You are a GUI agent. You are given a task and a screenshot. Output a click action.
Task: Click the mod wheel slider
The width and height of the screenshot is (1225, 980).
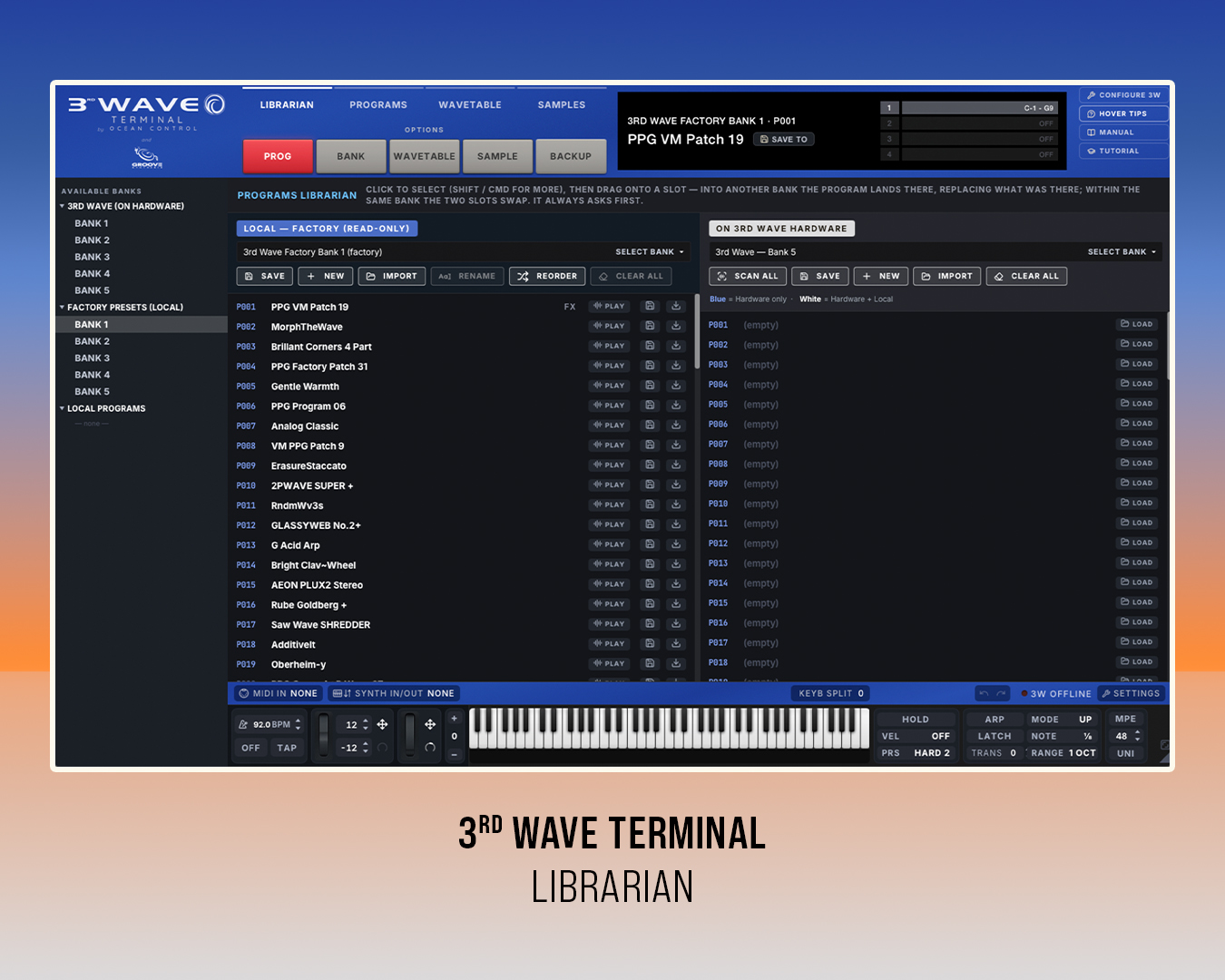(x=409, y=737)
